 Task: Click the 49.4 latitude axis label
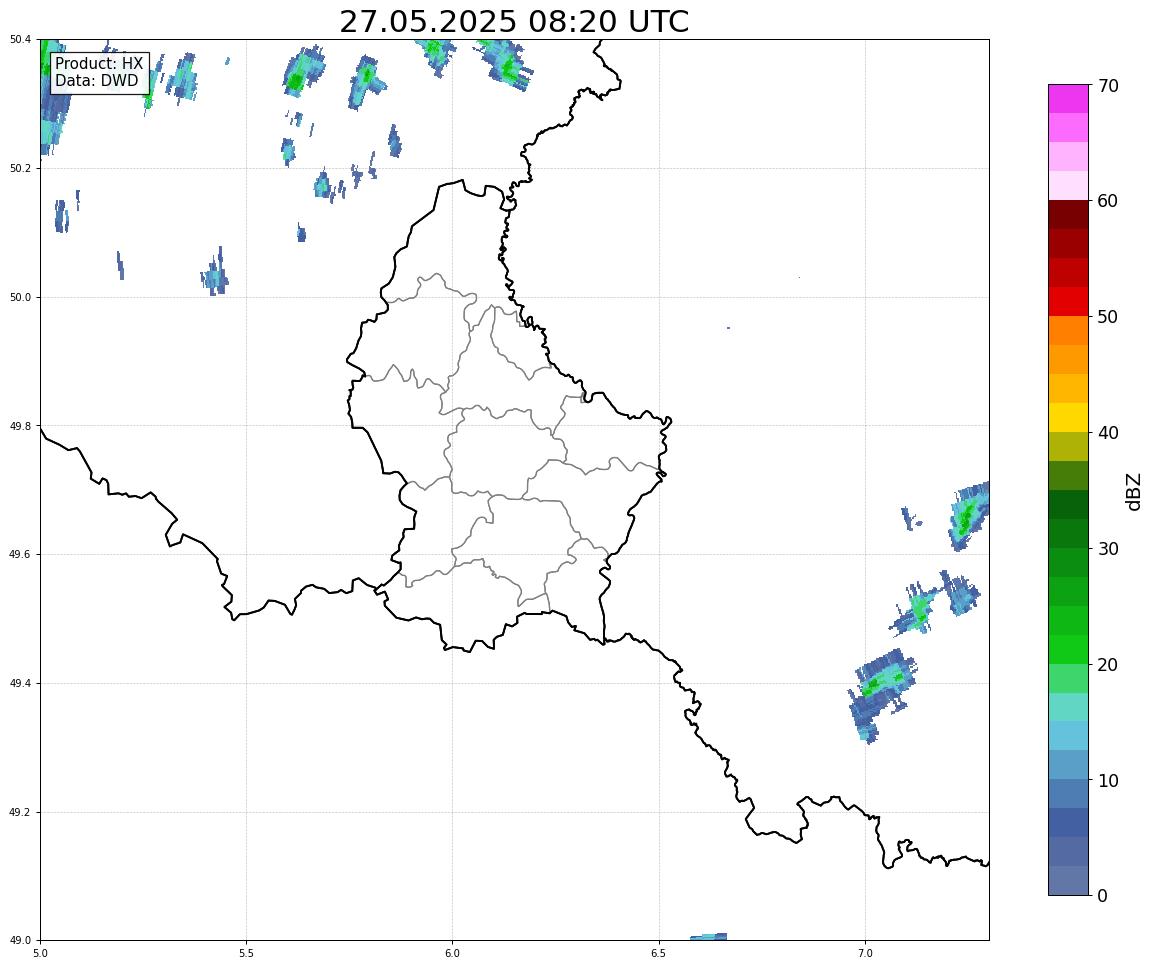(20, 684)
